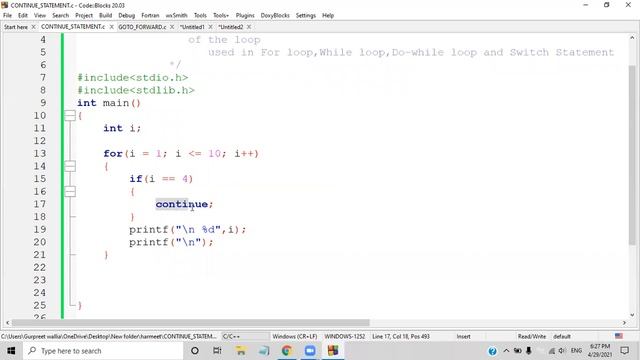Click the US flag icon in status bar
This screenshot has width=640, height=360.
(x=619, y=336)
